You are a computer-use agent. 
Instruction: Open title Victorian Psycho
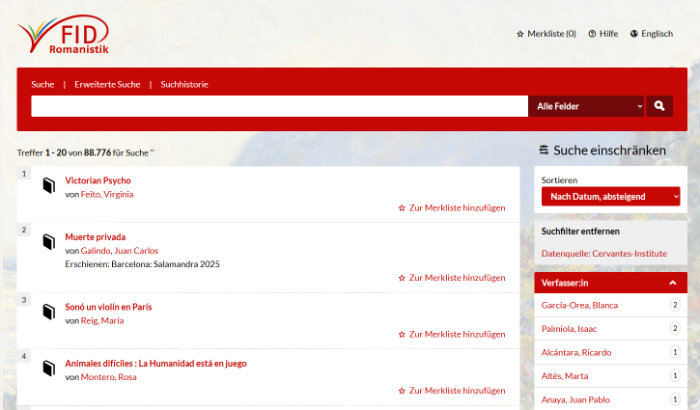98,180
